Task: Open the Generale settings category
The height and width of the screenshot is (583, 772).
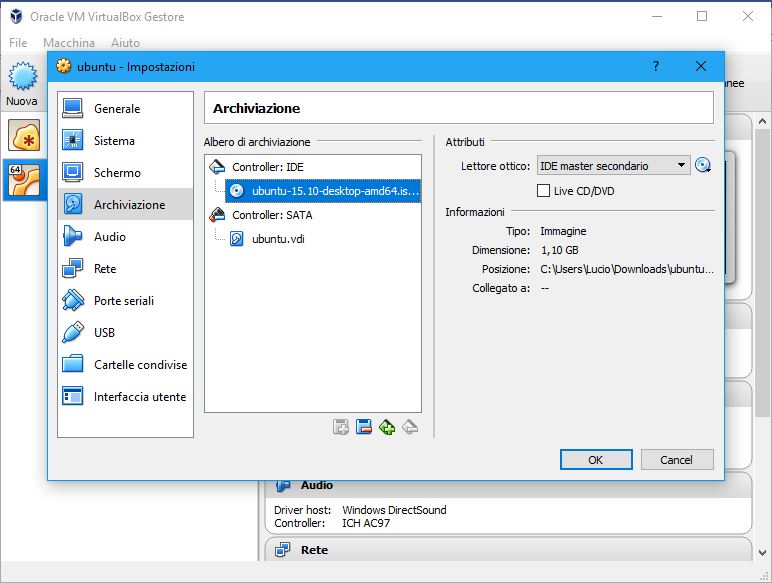Action: 125,108
